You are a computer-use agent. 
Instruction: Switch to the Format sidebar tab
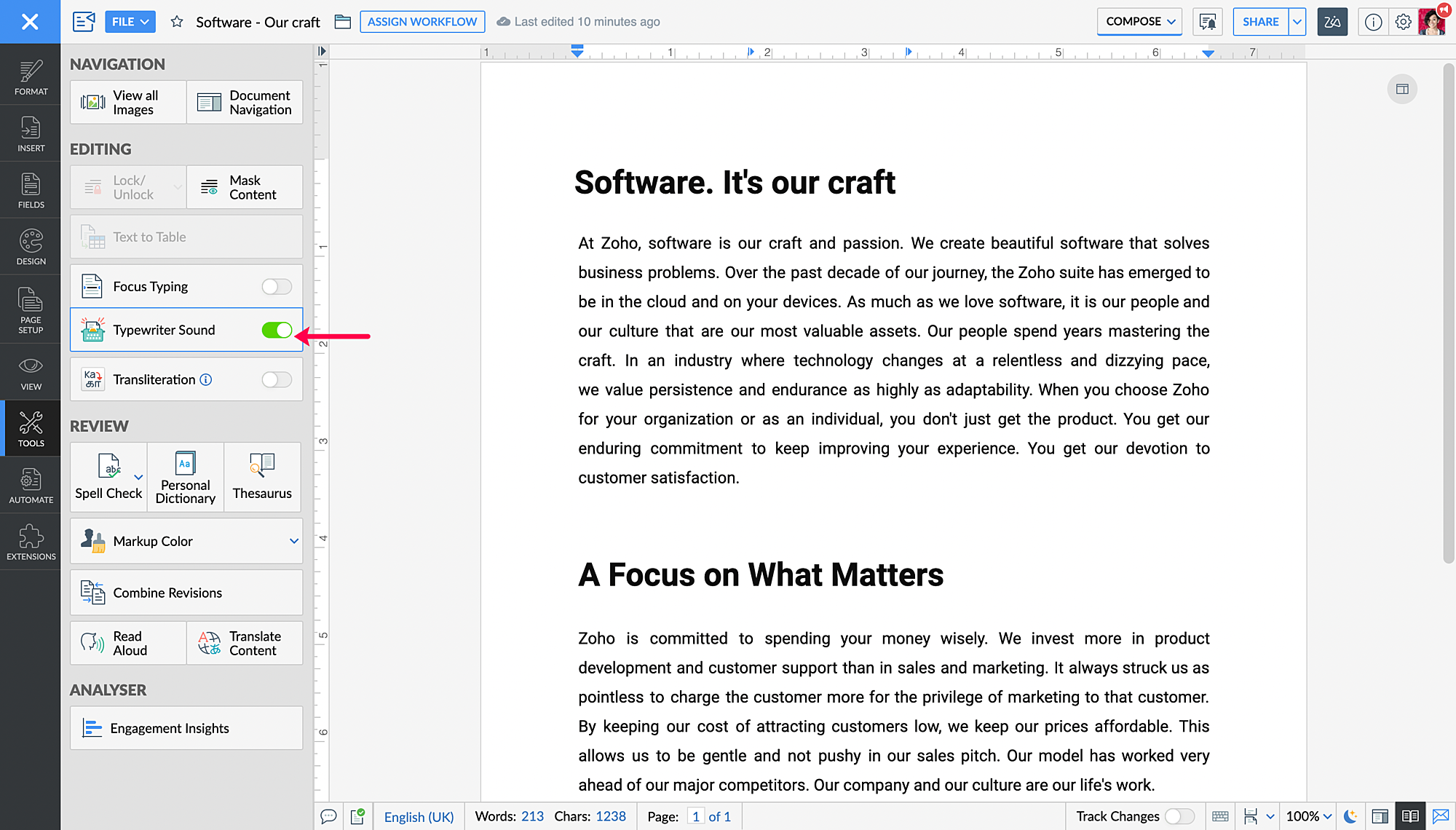[x=31, y=76]
